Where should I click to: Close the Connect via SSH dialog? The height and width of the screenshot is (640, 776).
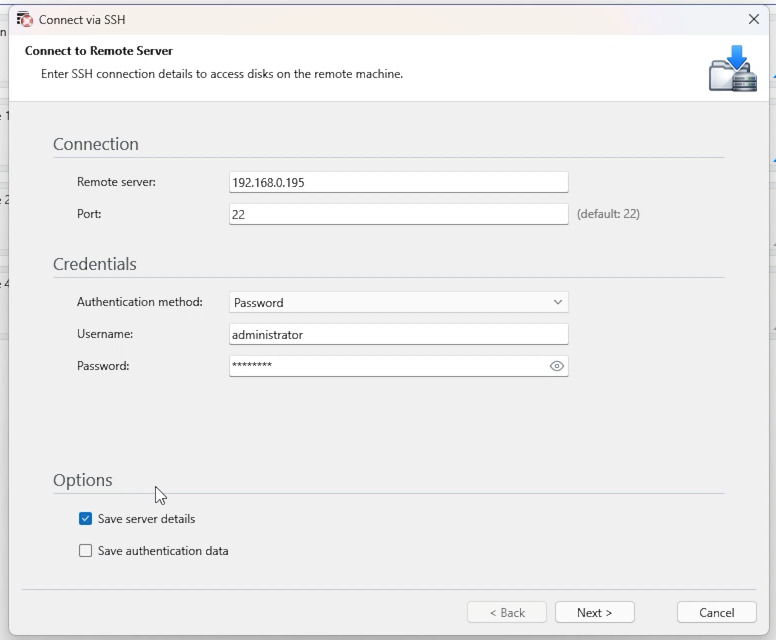coord(753,19)
